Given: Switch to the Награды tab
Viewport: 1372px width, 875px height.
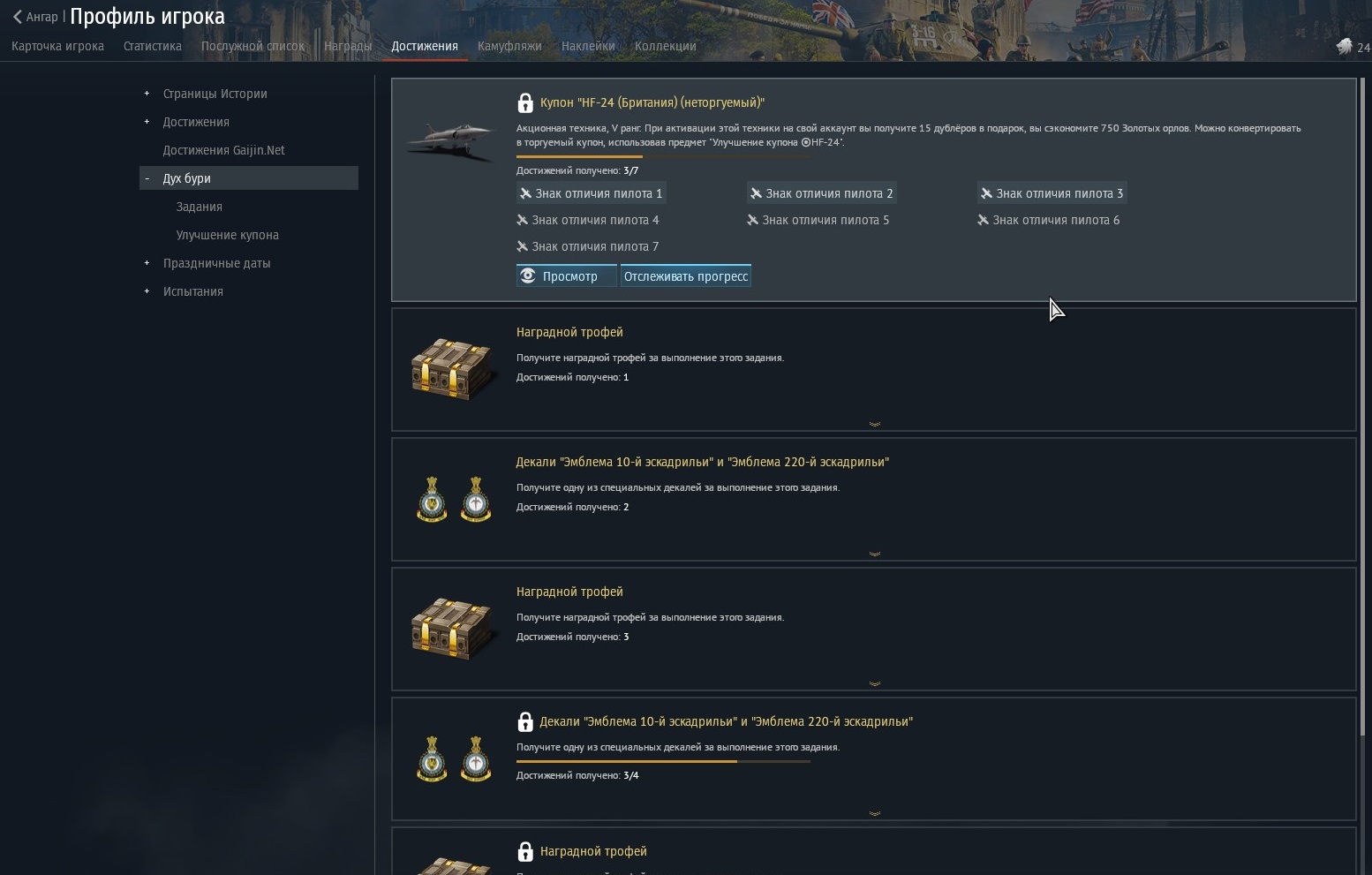Looking at the screenshot, I should pos(348,46).
